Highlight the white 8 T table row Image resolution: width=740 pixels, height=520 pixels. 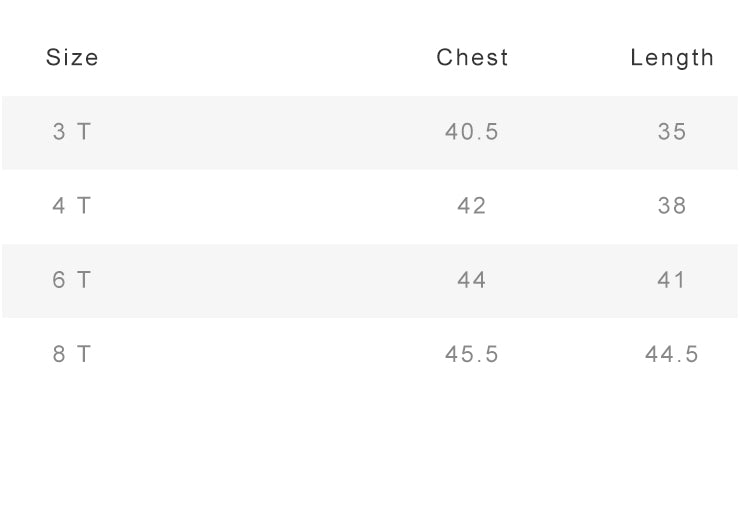(x=260, y=354)
